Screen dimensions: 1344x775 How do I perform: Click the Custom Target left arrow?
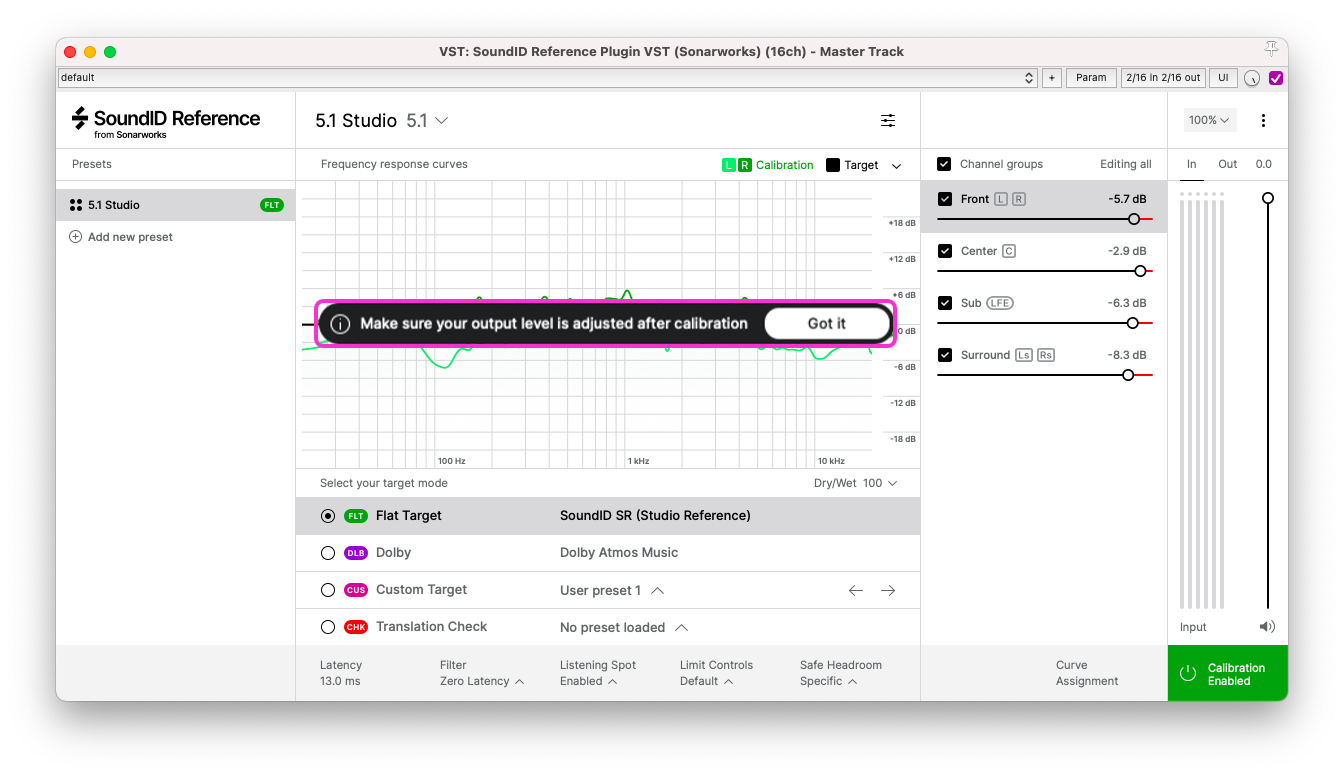point(855,590)
